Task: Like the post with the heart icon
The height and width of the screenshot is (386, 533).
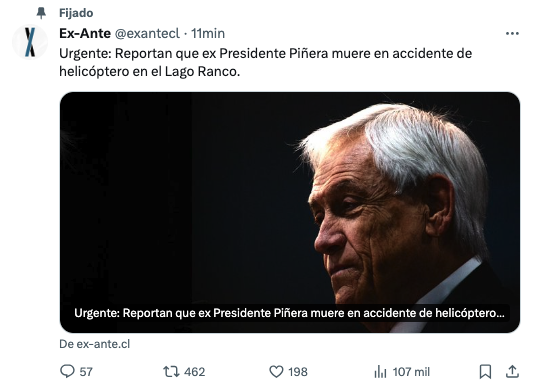Action: click(x=276, y=372)
